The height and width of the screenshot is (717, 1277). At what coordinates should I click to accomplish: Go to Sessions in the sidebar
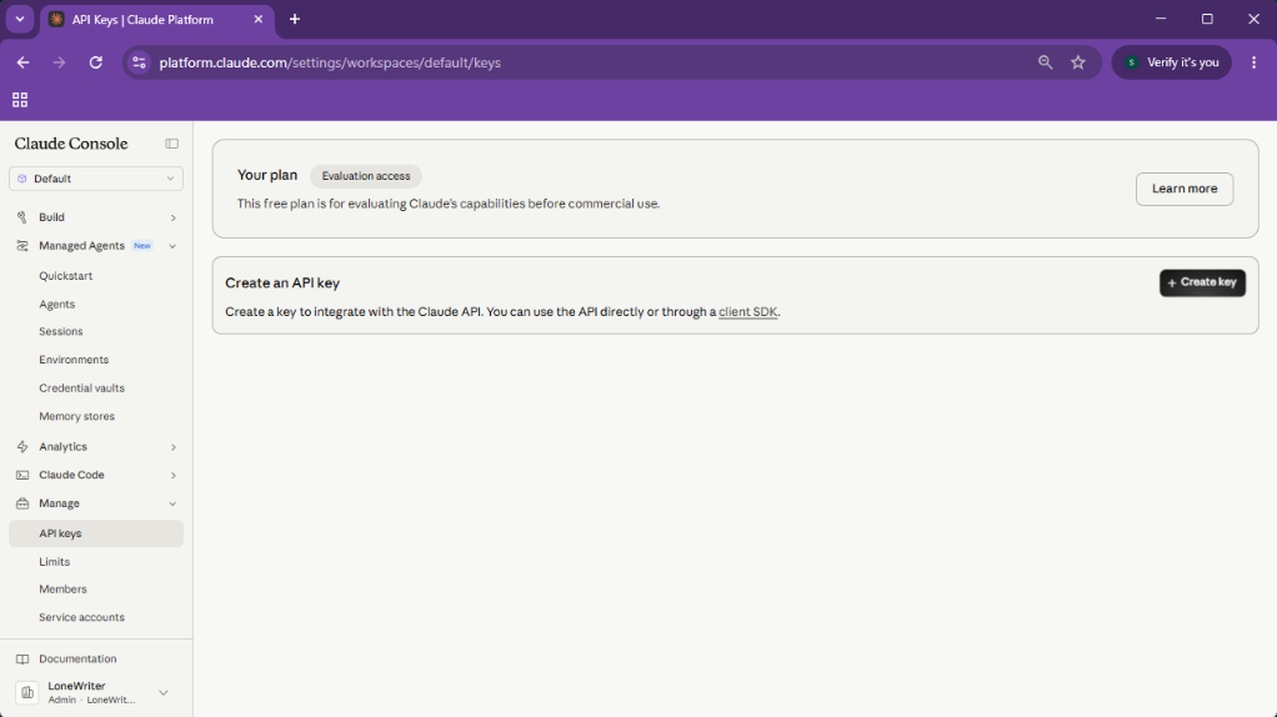tap(61, 332)
